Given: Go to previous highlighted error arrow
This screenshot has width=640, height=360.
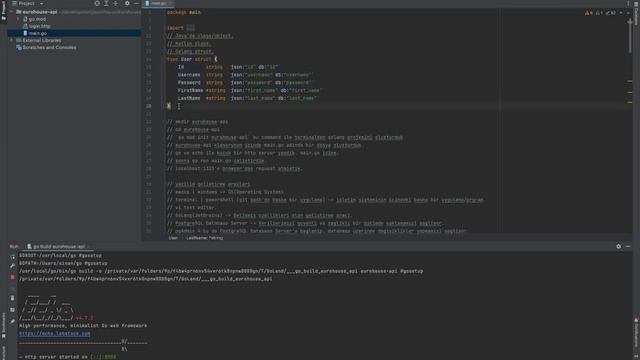Looking at the screenshot, I should [x=621, y=13].
